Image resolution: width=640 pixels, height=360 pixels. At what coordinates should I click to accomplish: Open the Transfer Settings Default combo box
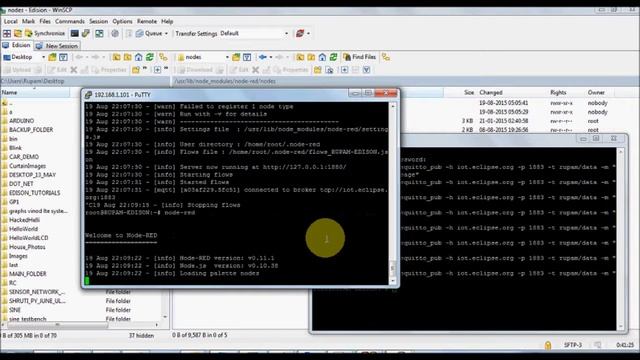(x=254, y=33)
